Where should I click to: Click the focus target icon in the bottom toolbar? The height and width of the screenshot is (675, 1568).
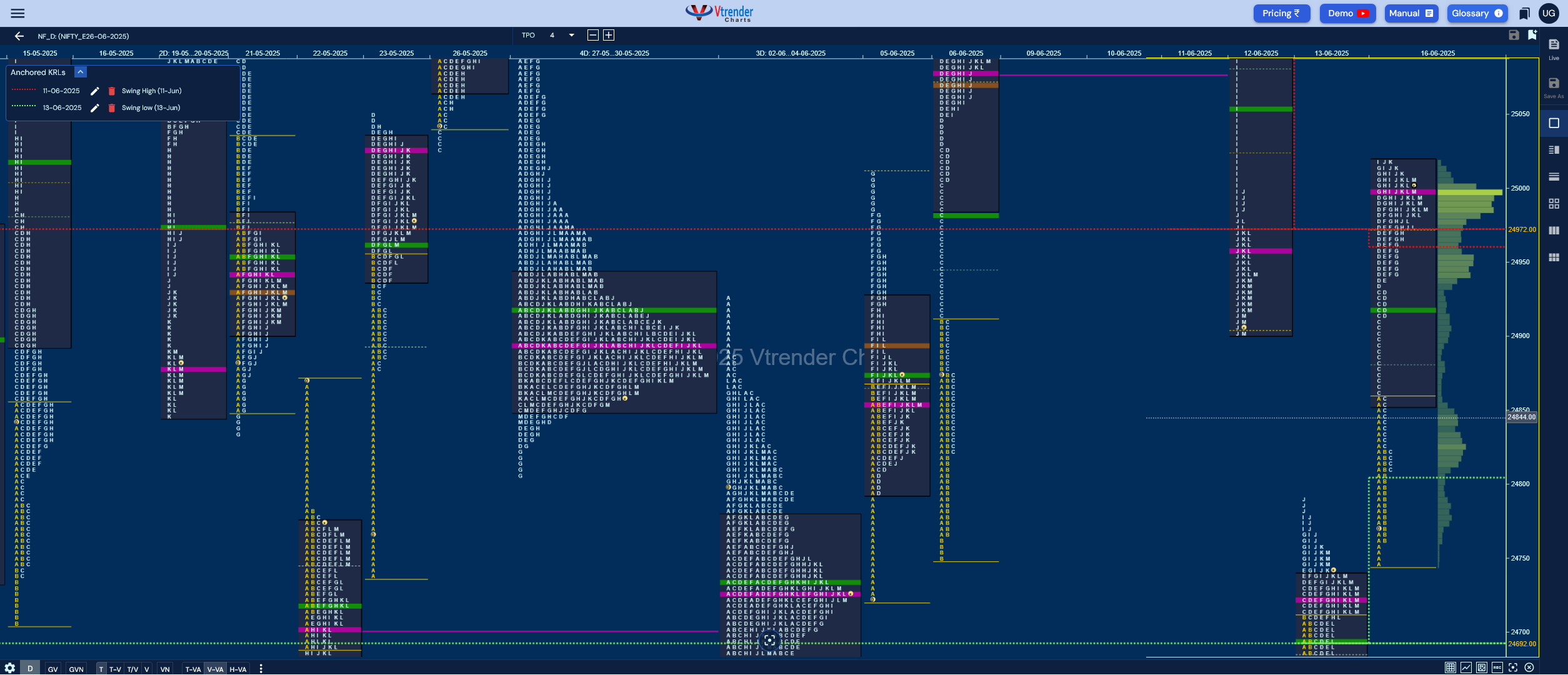coord(1512,667)
